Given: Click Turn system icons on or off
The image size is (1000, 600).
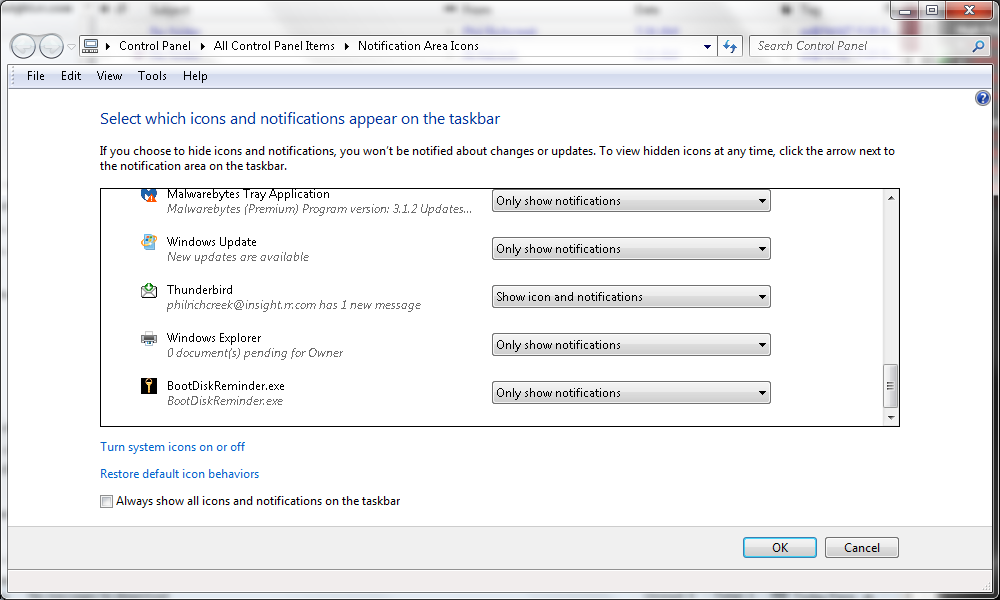Looking at the screenshot, I should [172, 447].
